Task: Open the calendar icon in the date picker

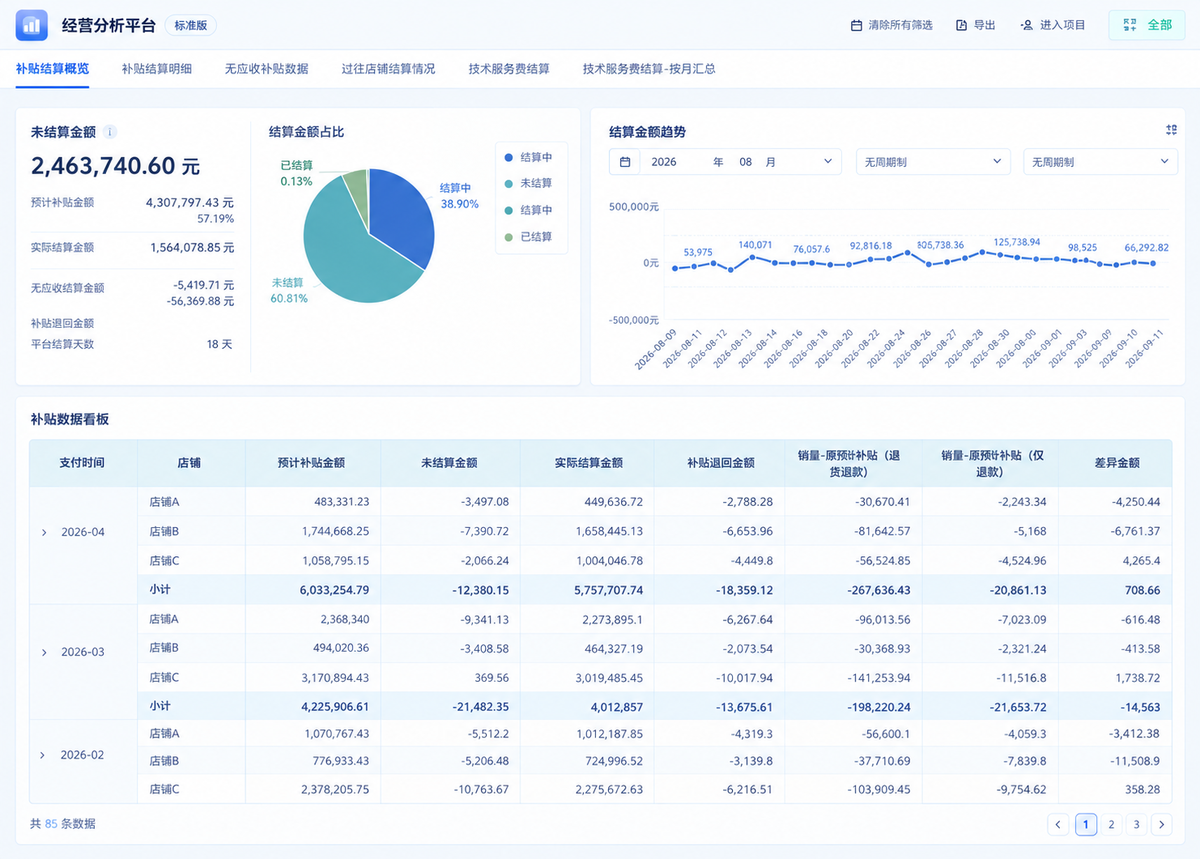Action: point(625,162)
